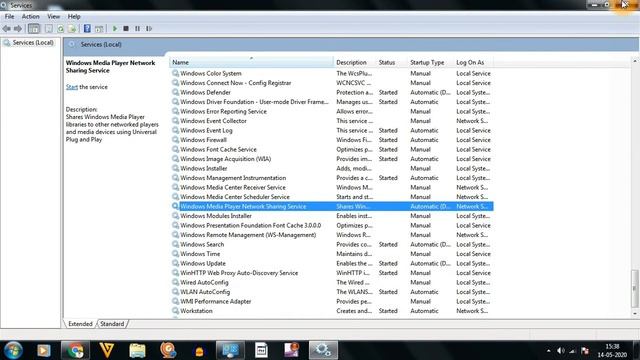Image resolution: width=640 pixels, height=360 pixels.
Task: Show hidden system tray icons arrow
Action: coord(548,351)
